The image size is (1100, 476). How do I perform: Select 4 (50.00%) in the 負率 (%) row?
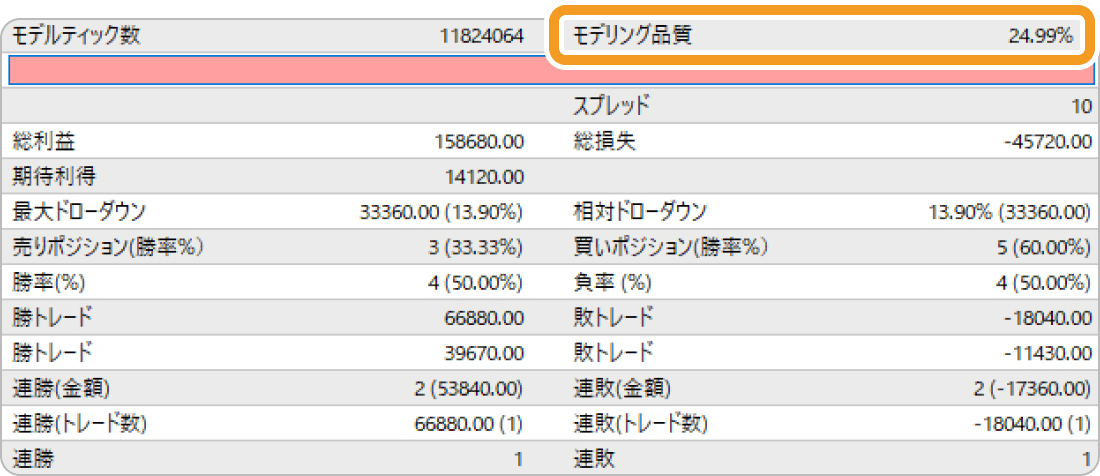1044,283
